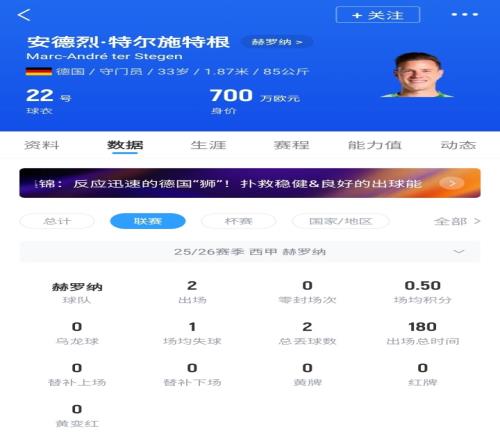This screenshot has height=440, width=500.
Task: Open the 赛程 tab
Action: tap(291, 145)
